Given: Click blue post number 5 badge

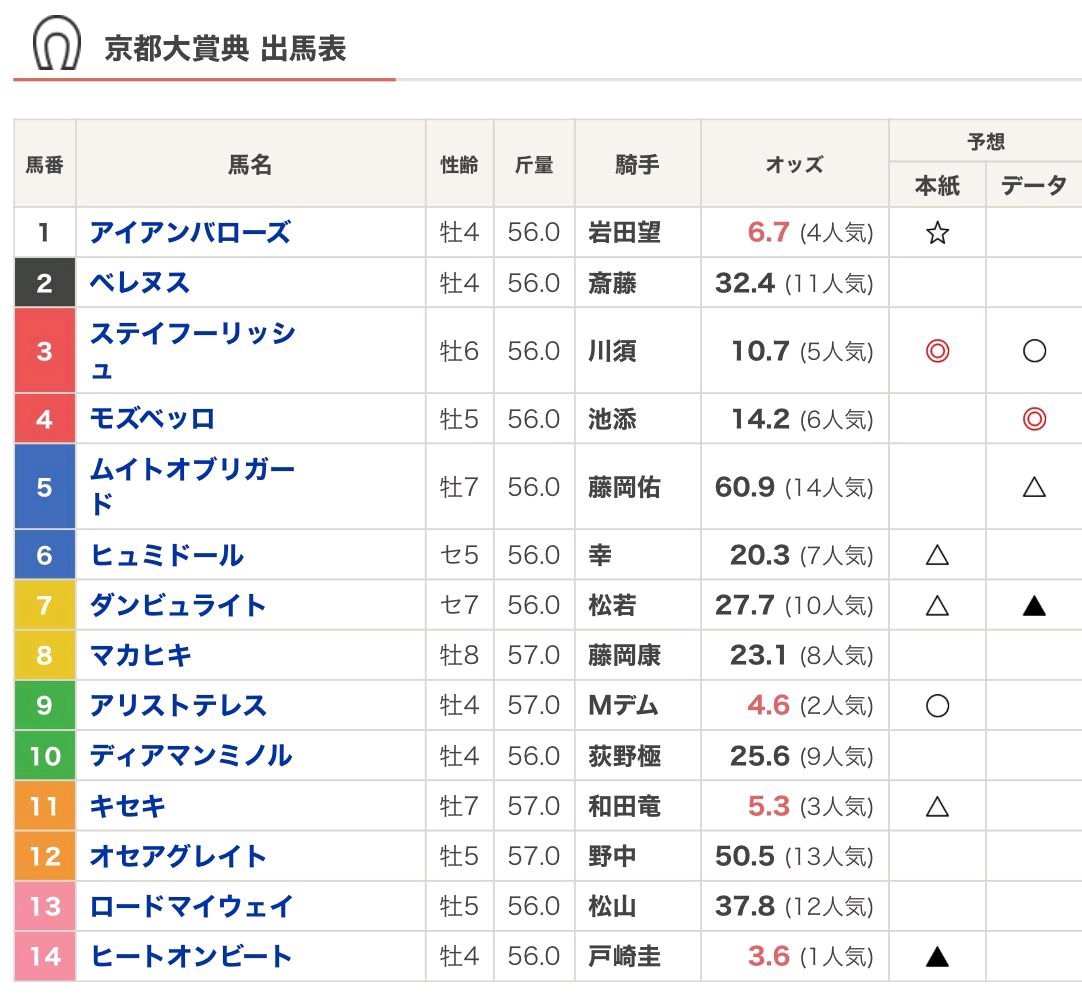Looking at the screenshot, I should pyautogui.click(x=45, y=487).
